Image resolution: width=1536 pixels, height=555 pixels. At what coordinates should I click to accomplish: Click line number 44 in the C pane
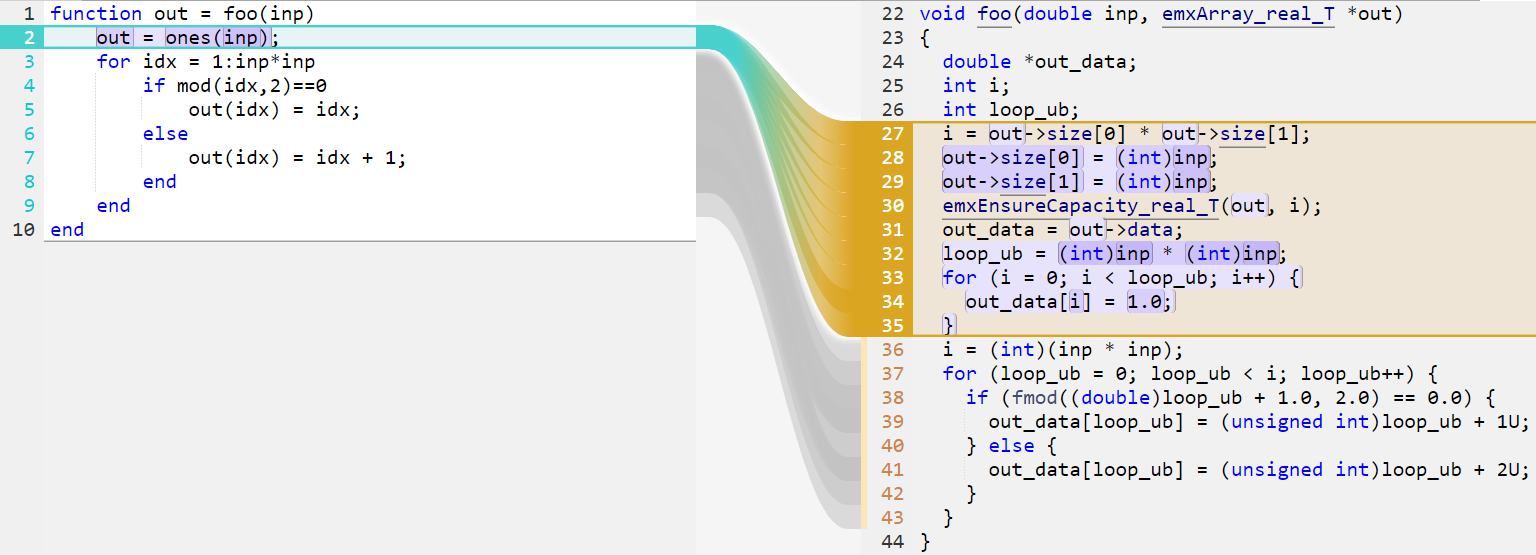pos(893,542)
